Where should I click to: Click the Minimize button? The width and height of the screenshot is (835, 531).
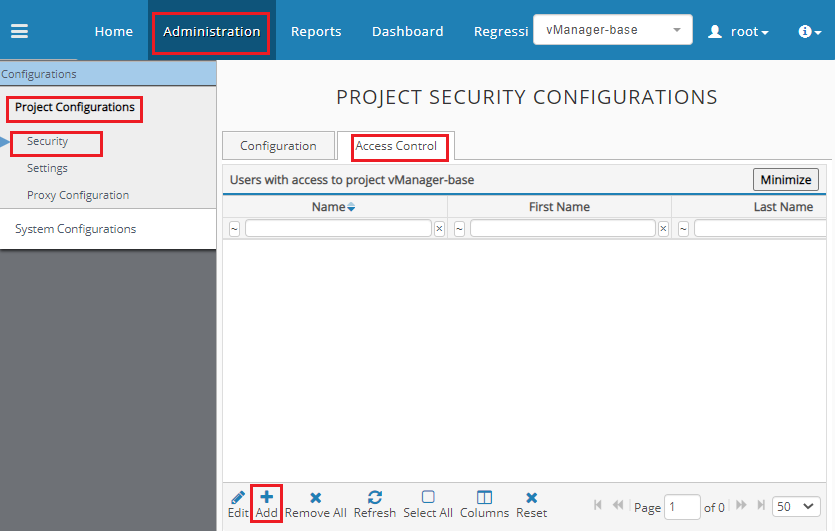point(785,180)
